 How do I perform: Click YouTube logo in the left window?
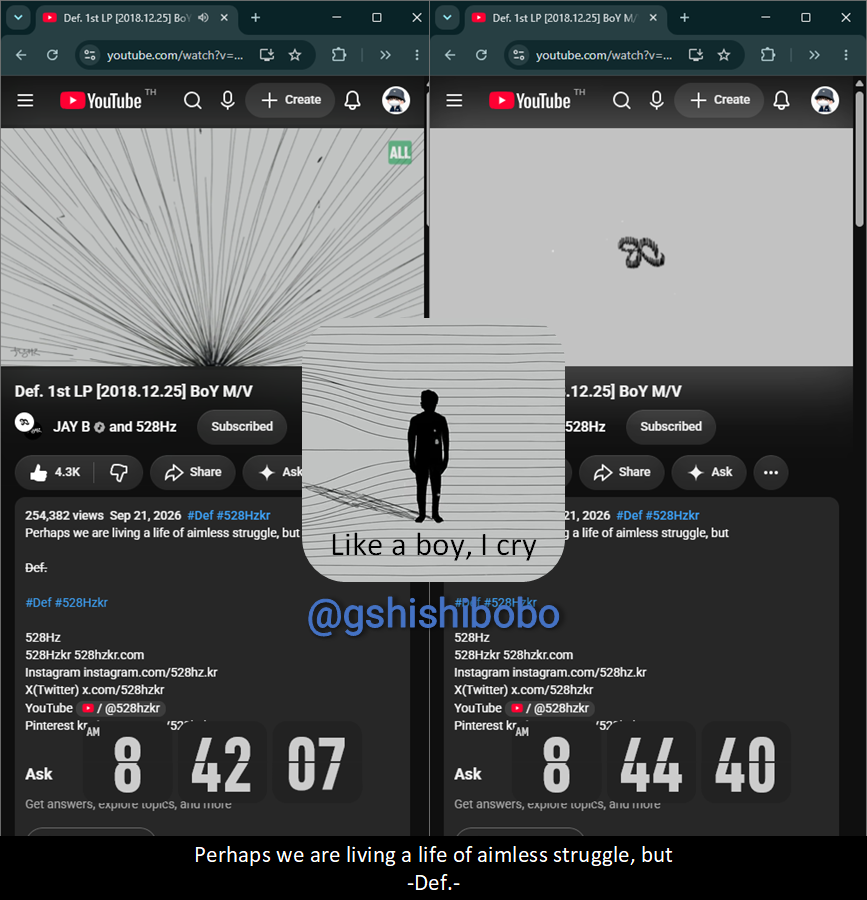coord(101,101)
